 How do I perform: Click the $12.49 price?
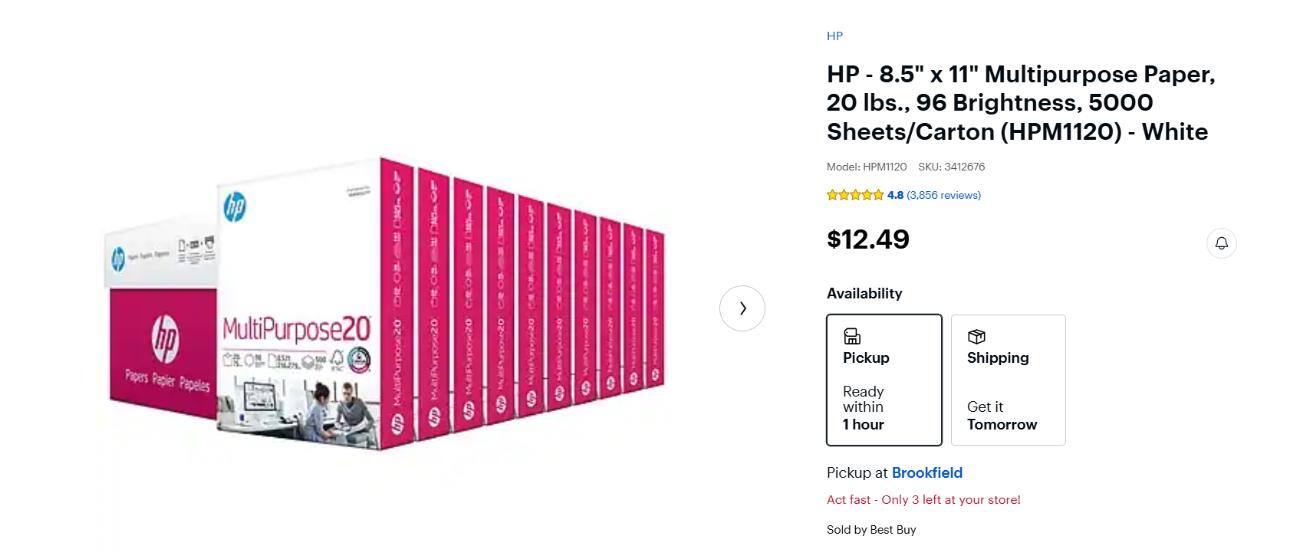click(868, 240)
